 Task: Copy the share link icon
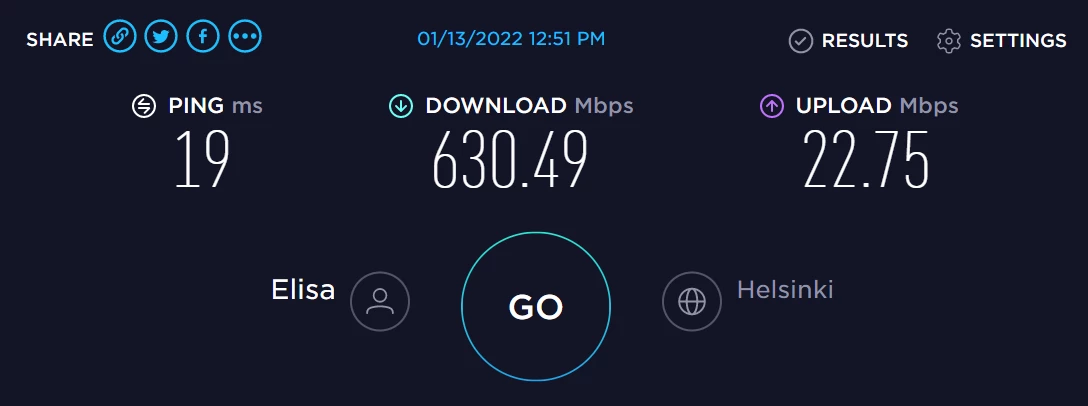[x=120, y=37]
